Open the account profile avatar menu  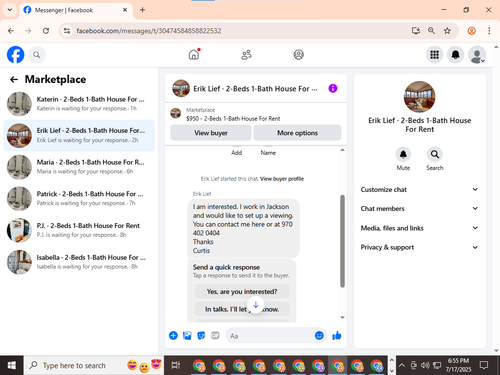click(477, 55)
